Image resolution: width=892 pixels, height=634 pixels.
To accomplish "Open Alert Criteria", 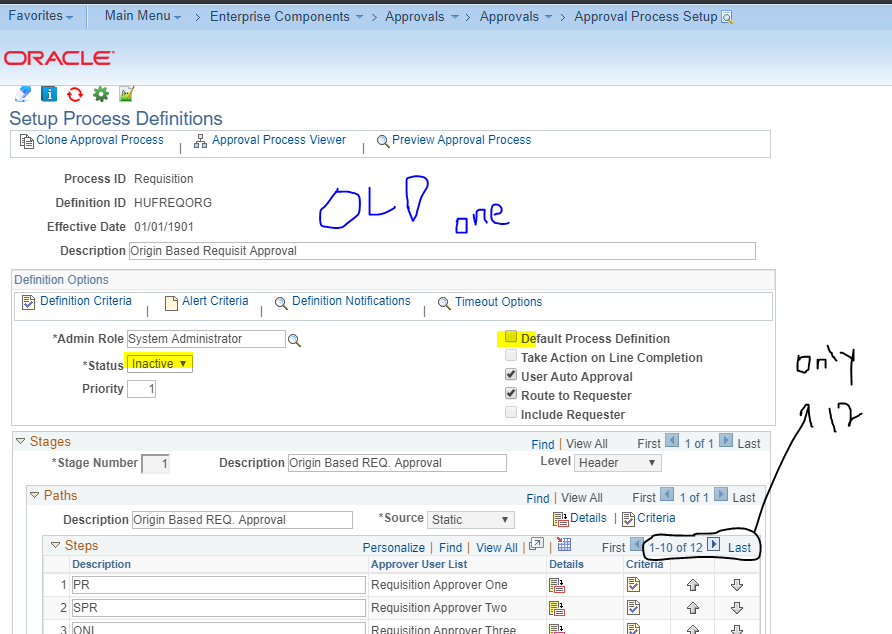I will pyautogui.click(x=214, y=301).
